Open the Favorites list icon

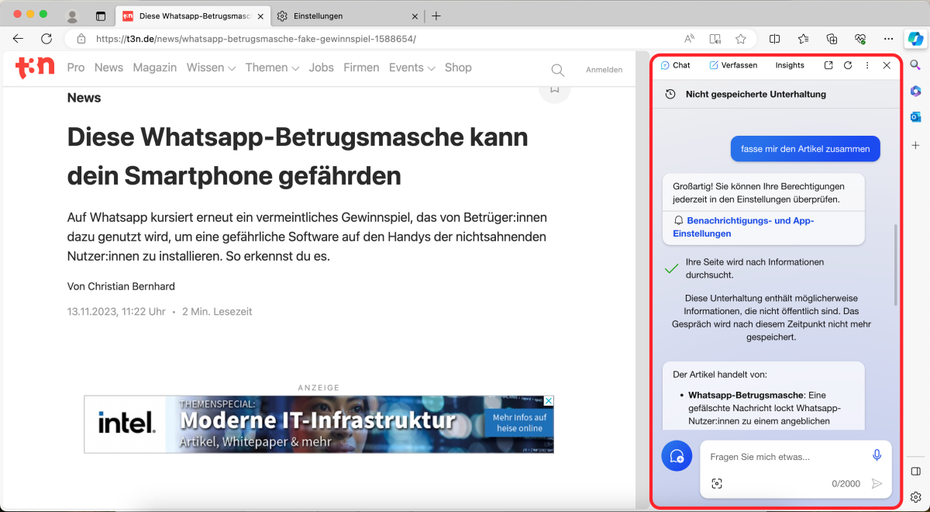[803, 39]
